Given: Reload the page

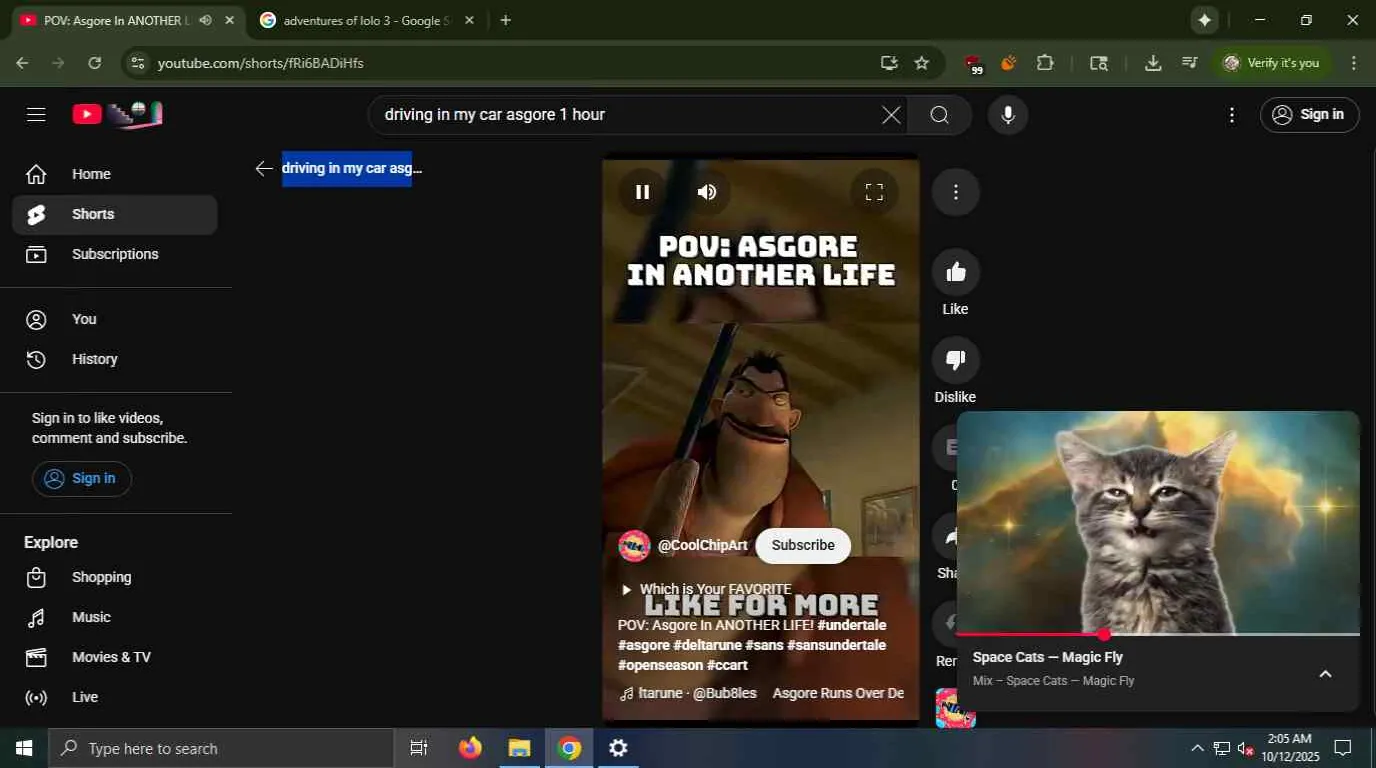Looking at the screenshot, I should coord(94,63).
